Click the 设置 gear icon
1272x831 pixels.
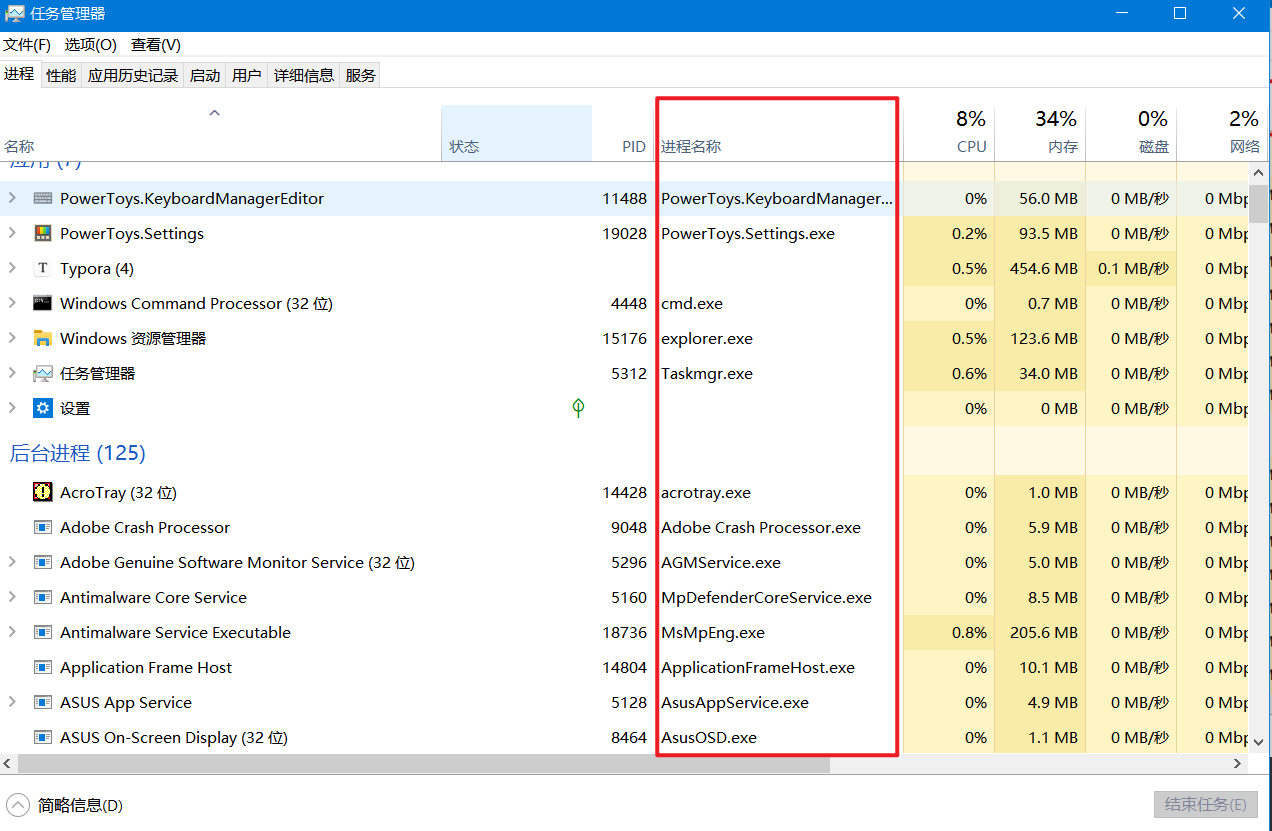click(x=42, y=408)
